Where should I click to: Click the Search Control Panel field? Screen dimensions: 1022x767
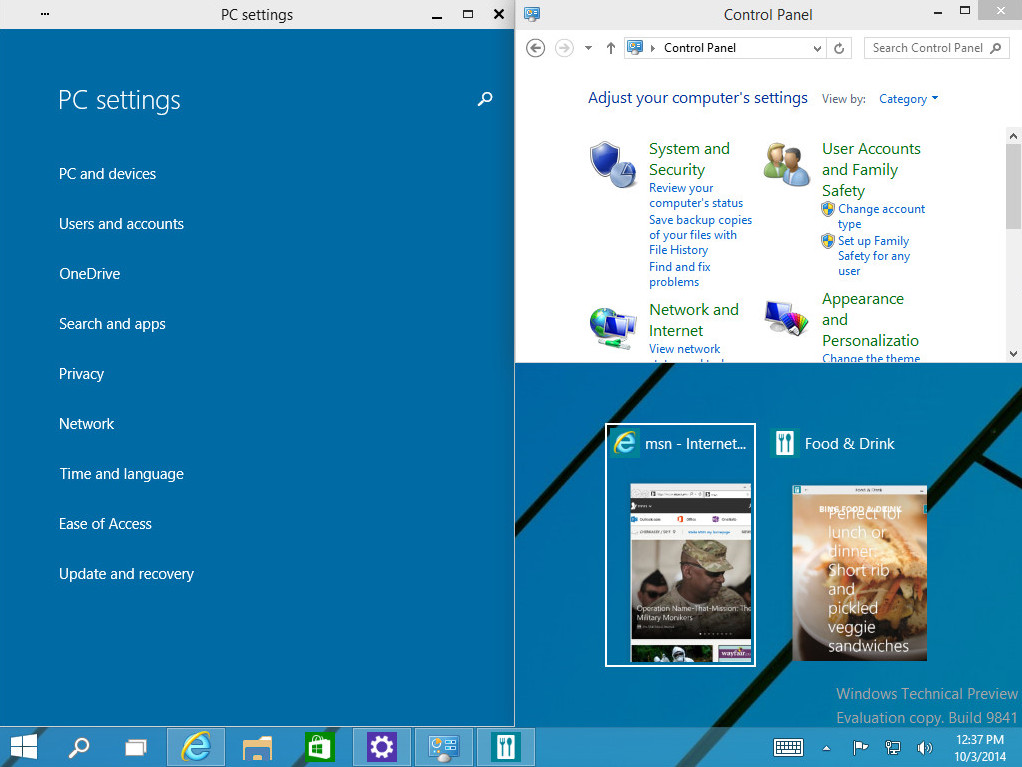click(937, 48)
